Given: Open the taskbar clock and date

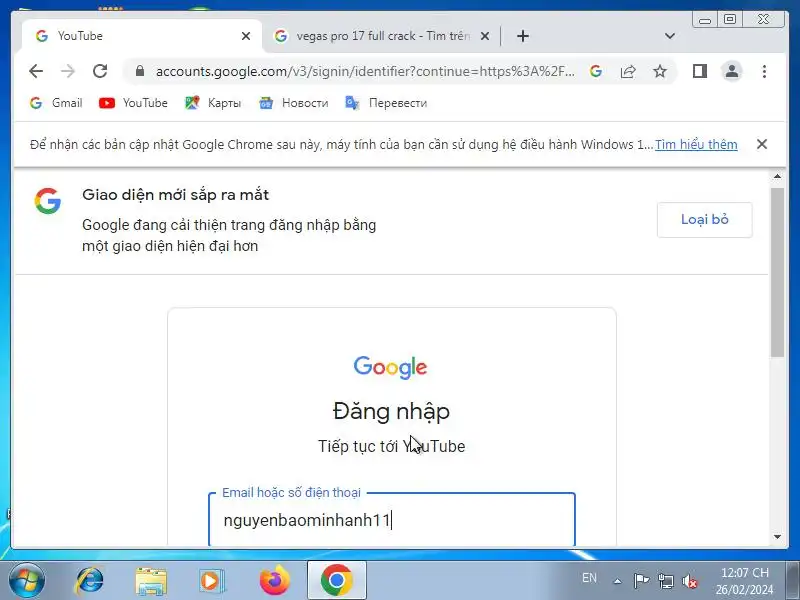Looking at the screenshot, I should pyautogui.click(x=744, y=581).
